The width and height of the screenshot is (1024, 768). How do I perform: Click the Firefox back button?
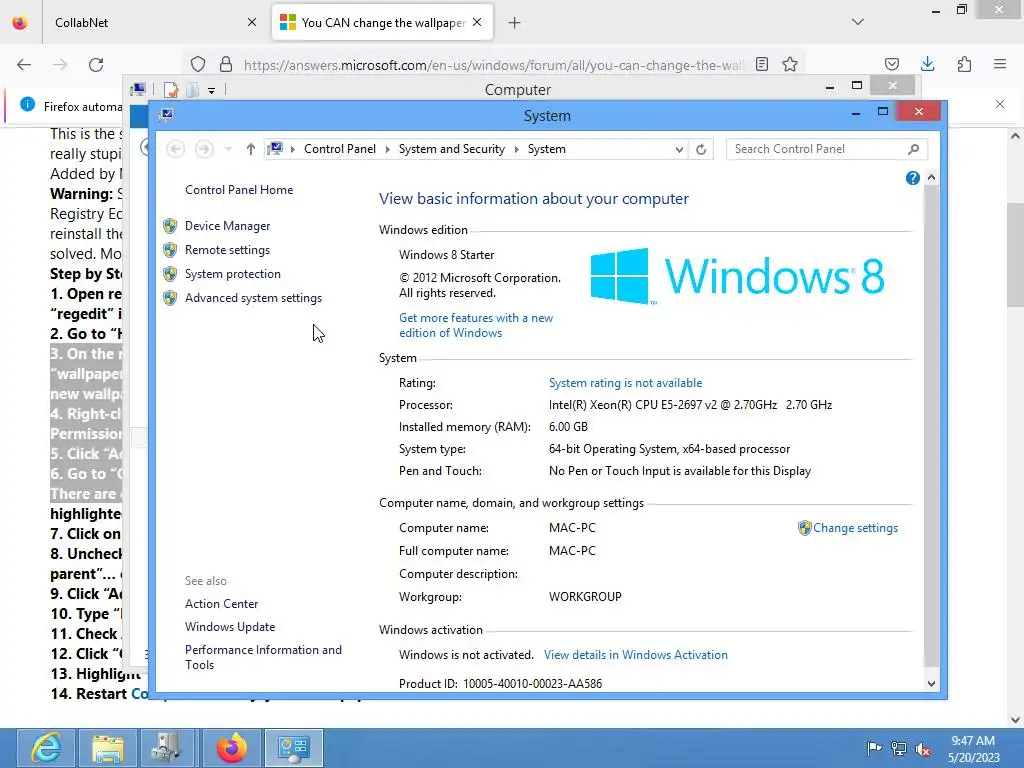click(24, 65)
